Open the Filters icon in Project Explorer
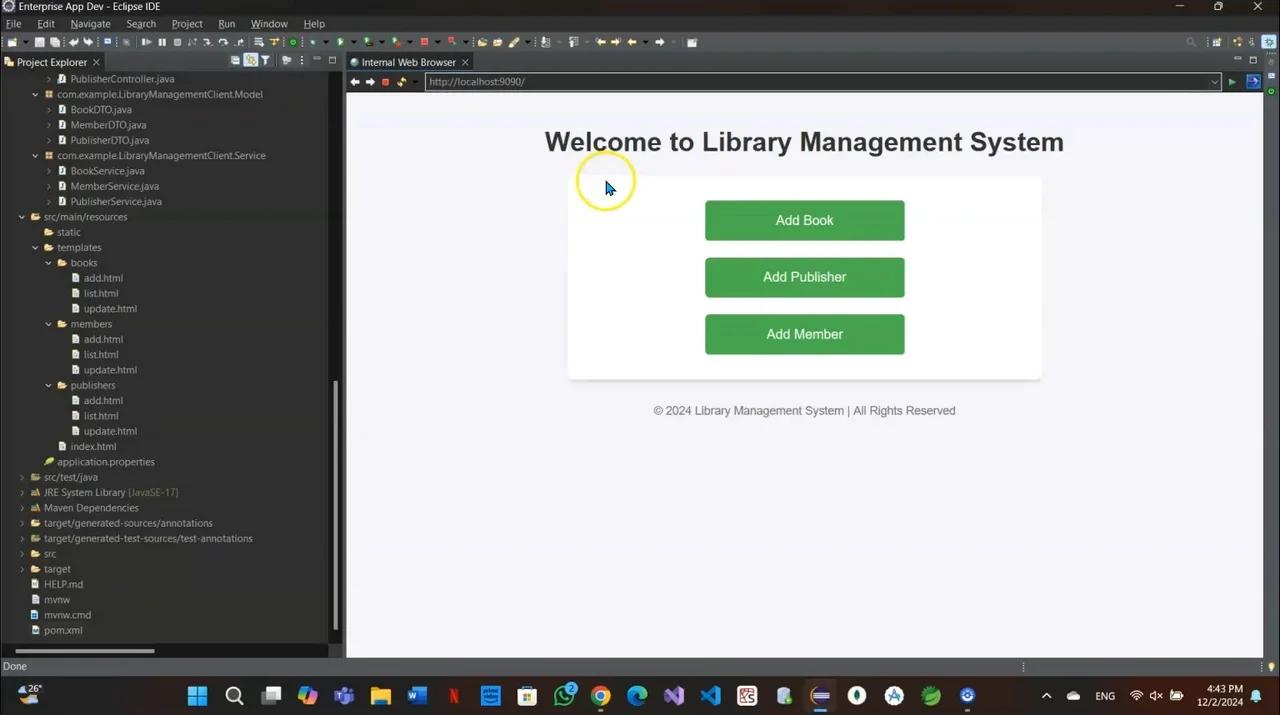 coord(265,61)
